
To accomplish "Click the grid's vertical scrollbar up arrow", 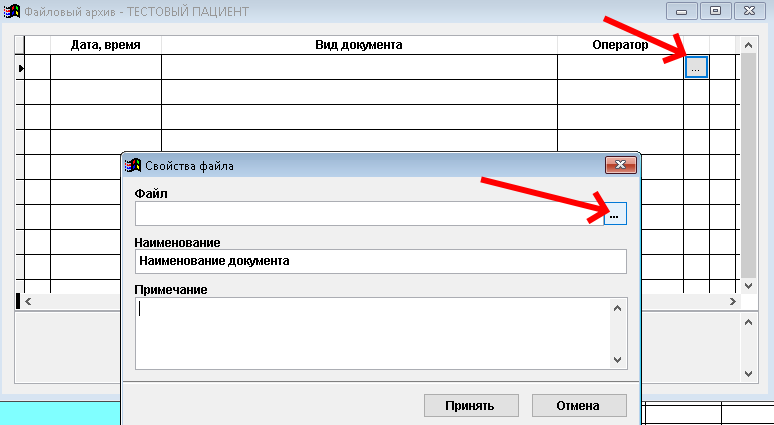I will 748,45.
